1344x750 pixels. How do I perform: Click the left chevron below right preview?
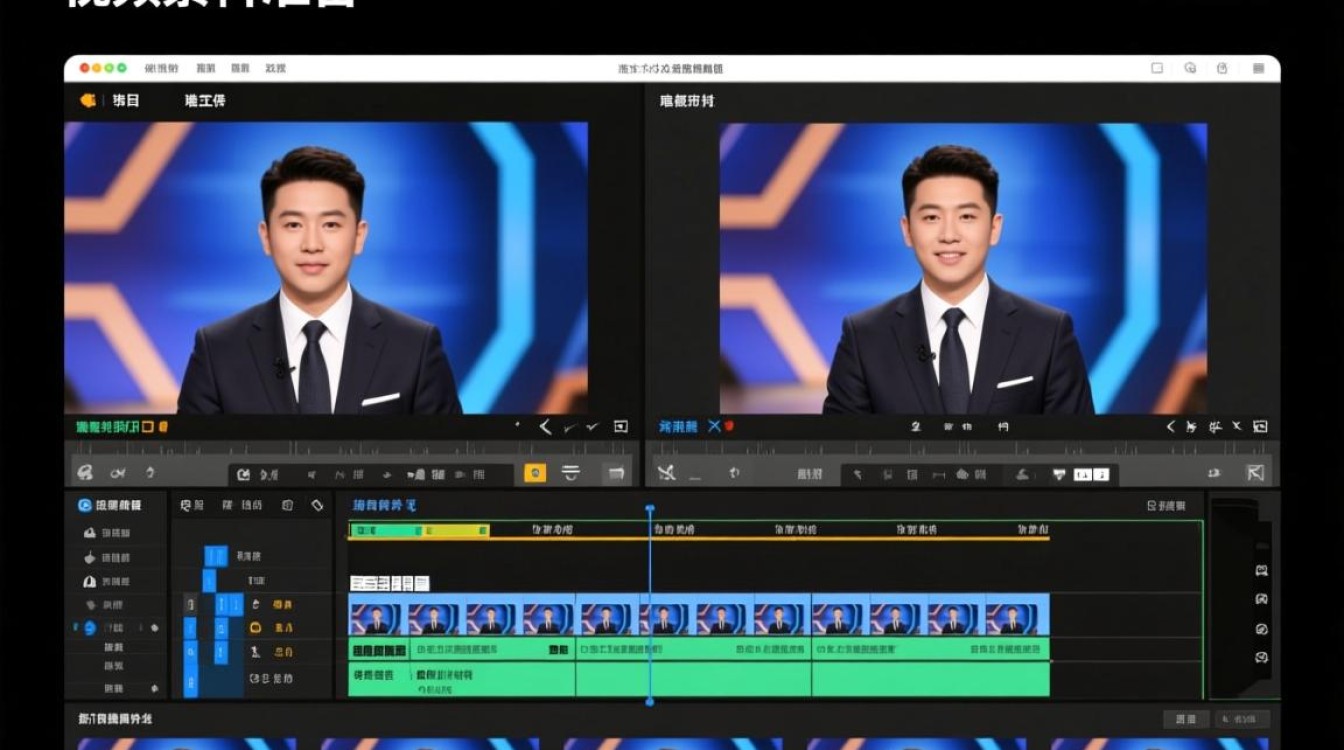click(1170, 427)
